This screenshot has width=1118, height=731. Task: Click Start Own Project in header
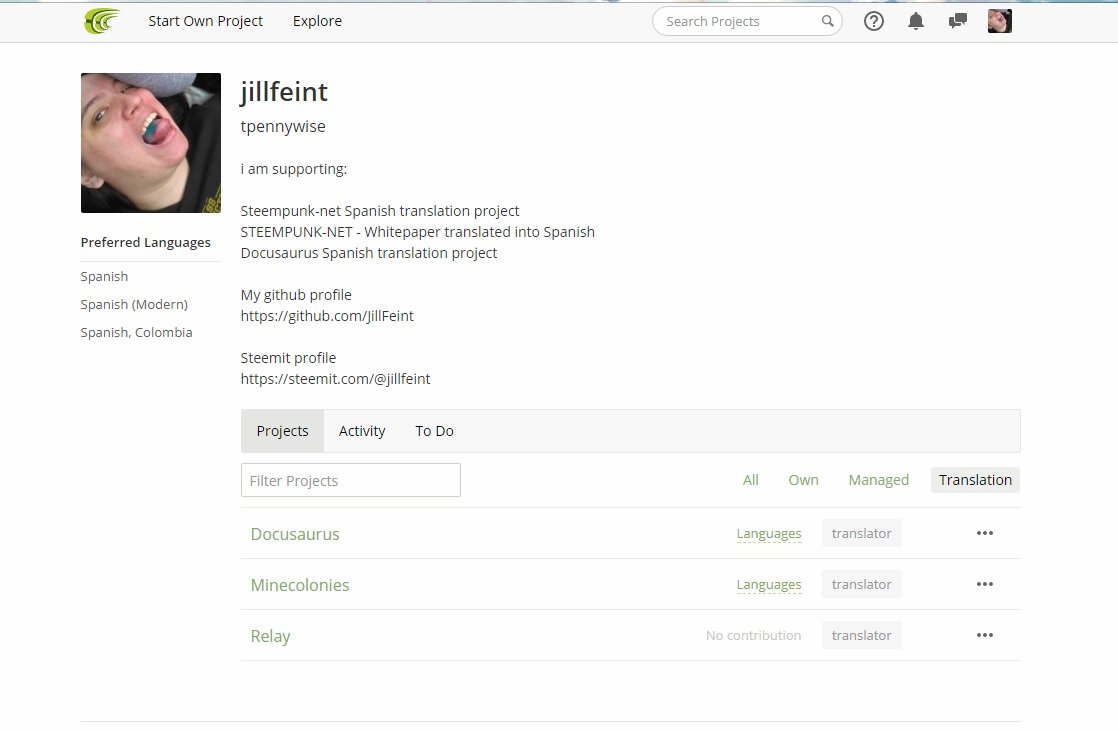pyautogui.click(x=205, y=21)
